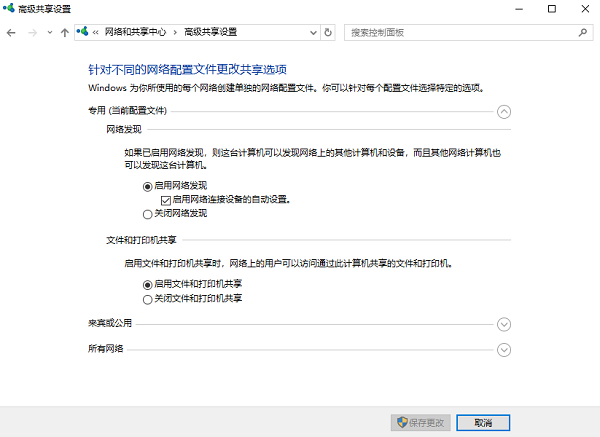The image size is (600, 437).
Task: Expand address bar history dropdown
Action: 313,33
